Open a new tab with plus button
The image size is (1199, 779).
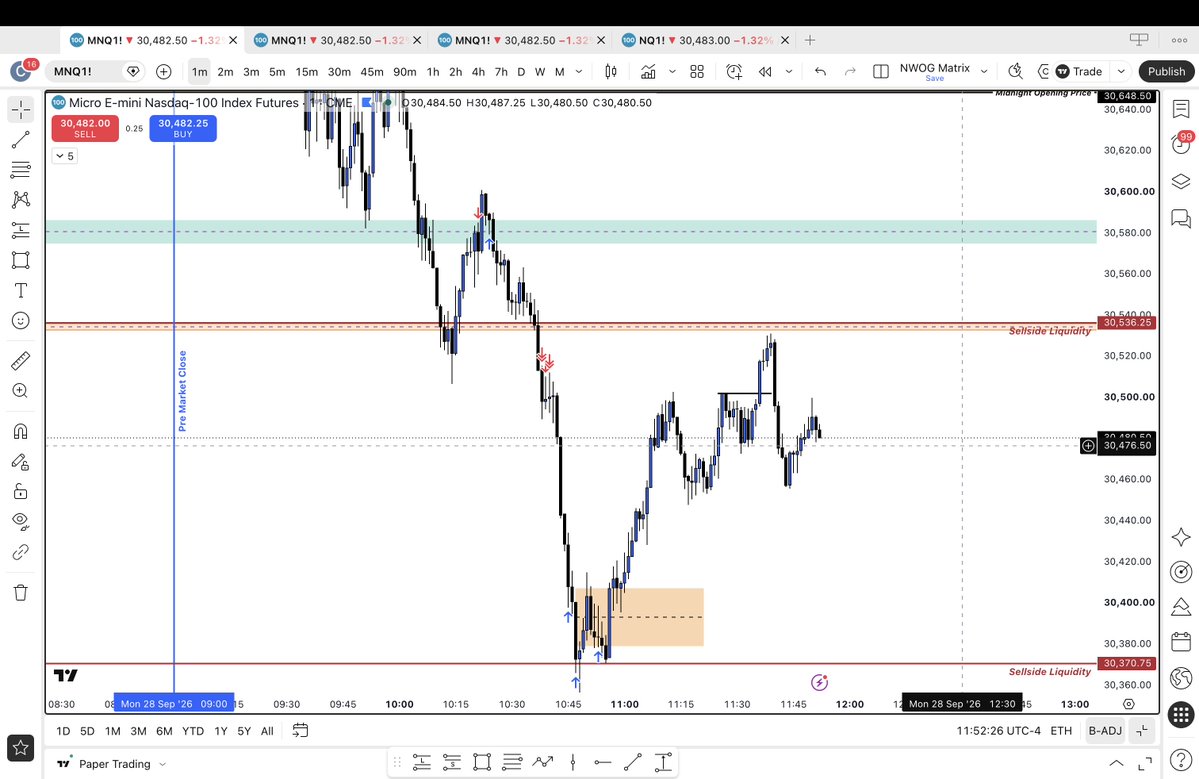[x=810, y=40]
